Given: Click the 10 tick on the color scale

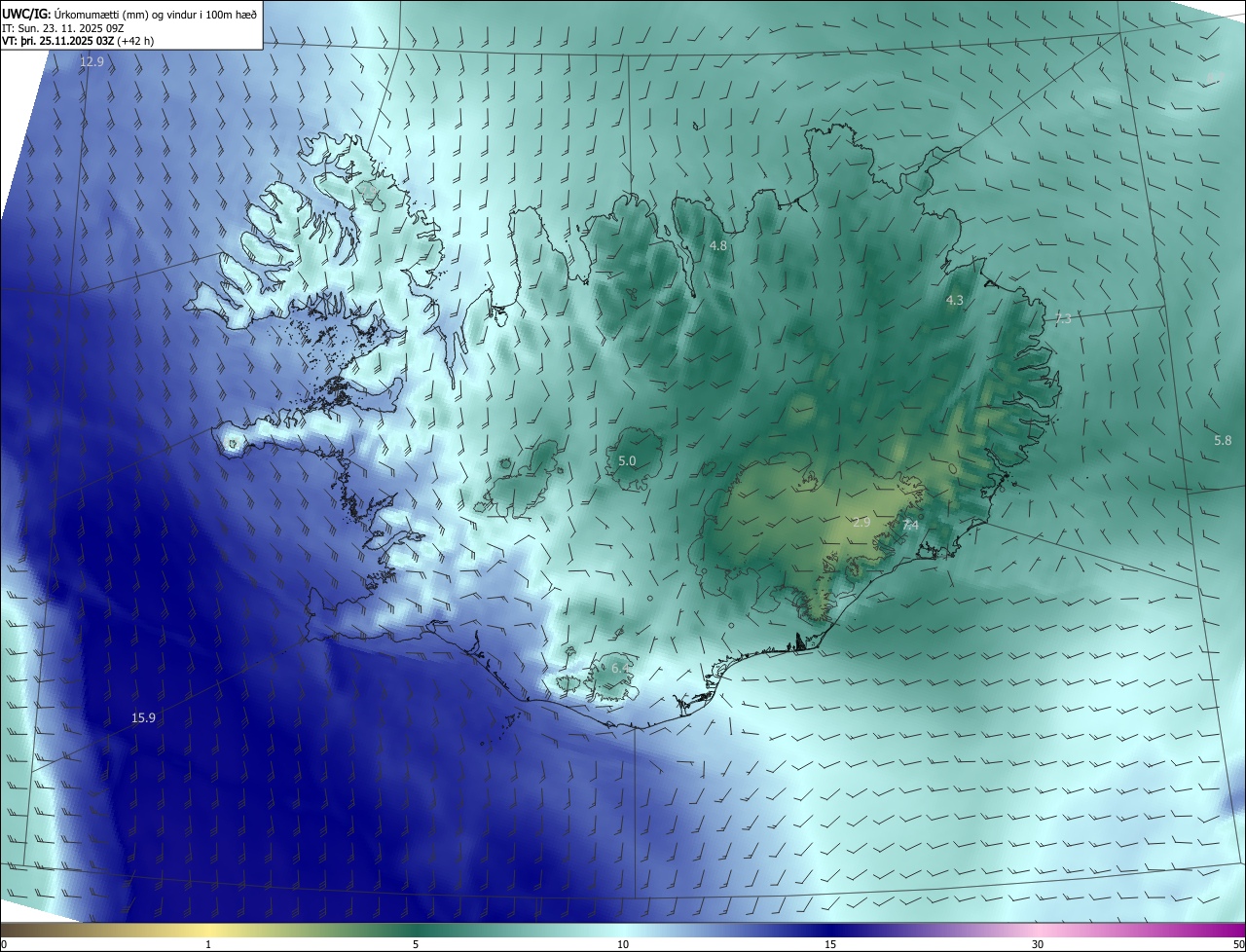Looking at the screenshot, I should (623, 944).
